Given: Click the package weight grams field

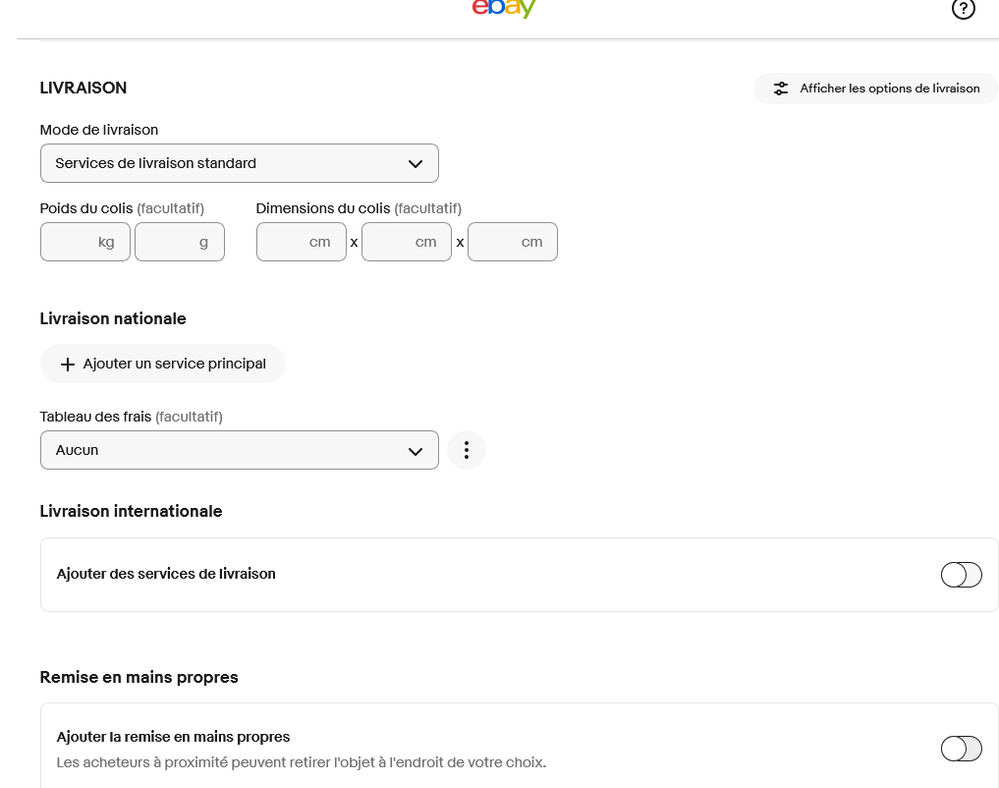Looking at the screenshot, I should (x=179, y=242).
